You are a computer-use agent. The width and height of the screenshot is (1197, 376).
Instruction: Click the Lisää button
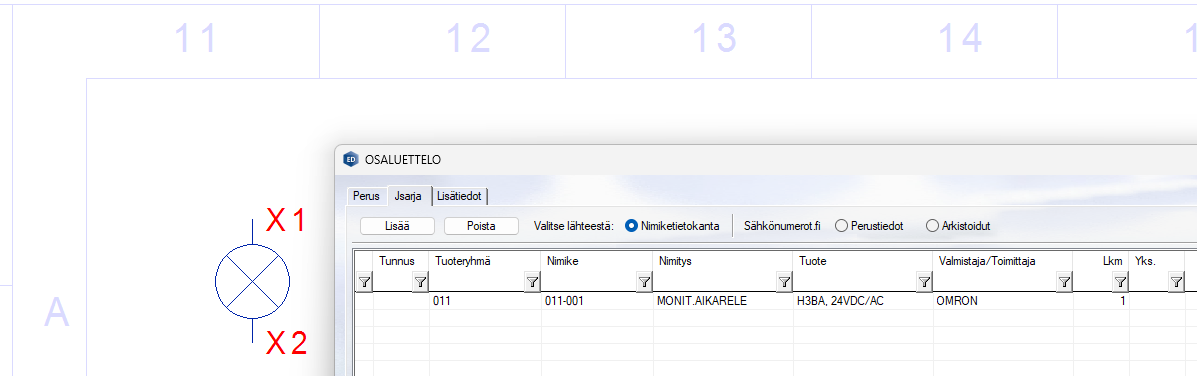click(x=397, y=226)
